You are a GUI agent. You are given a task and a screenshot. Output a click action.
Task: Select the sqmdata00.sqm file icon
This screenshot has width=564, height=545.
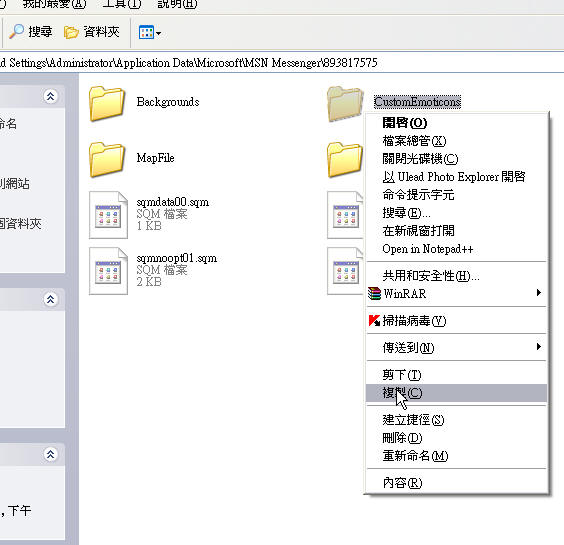tap(108, 215)
